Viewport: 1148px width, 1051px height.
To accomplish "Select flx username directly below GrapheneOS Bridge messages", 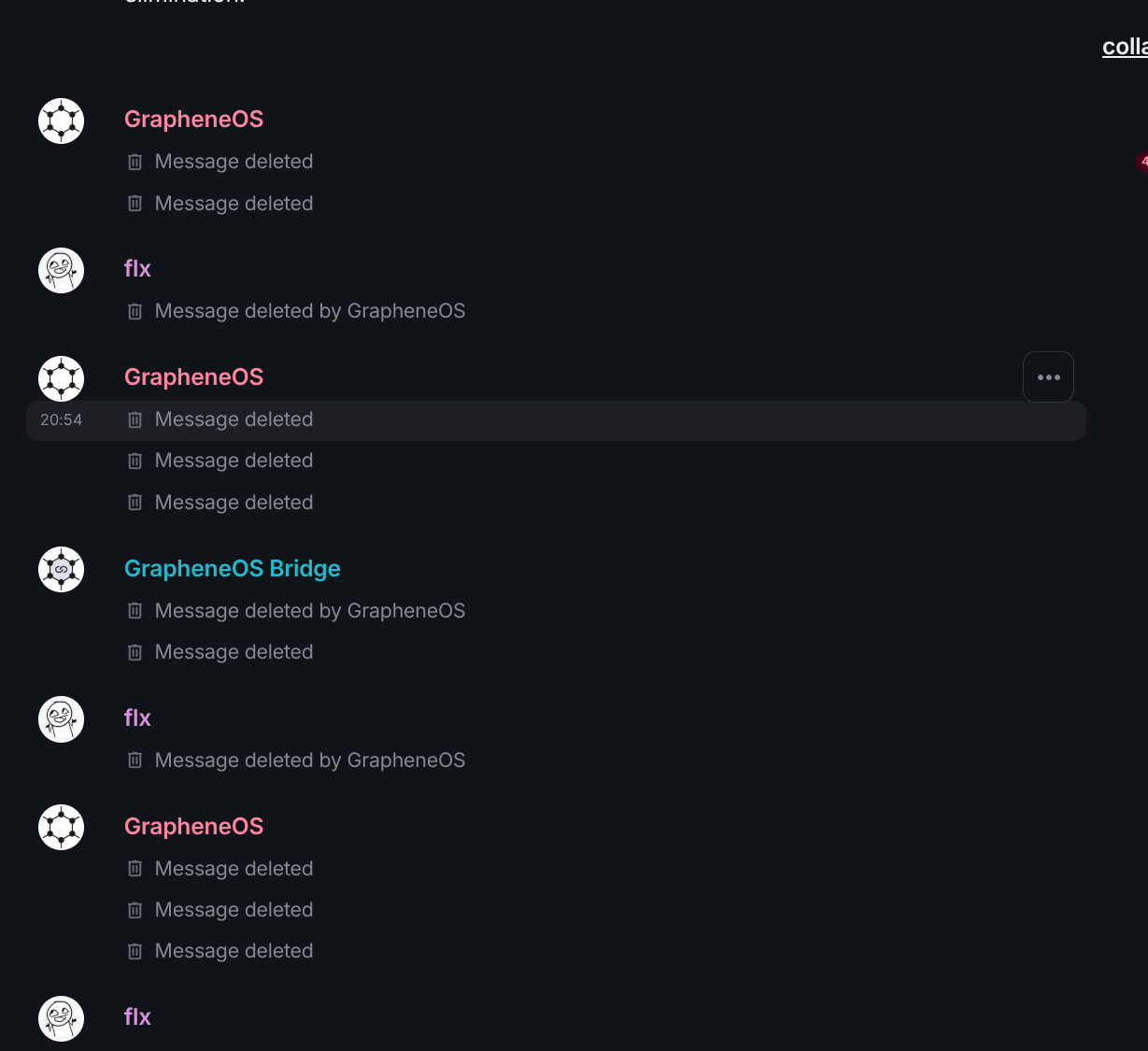I will [x=137, y=718].
